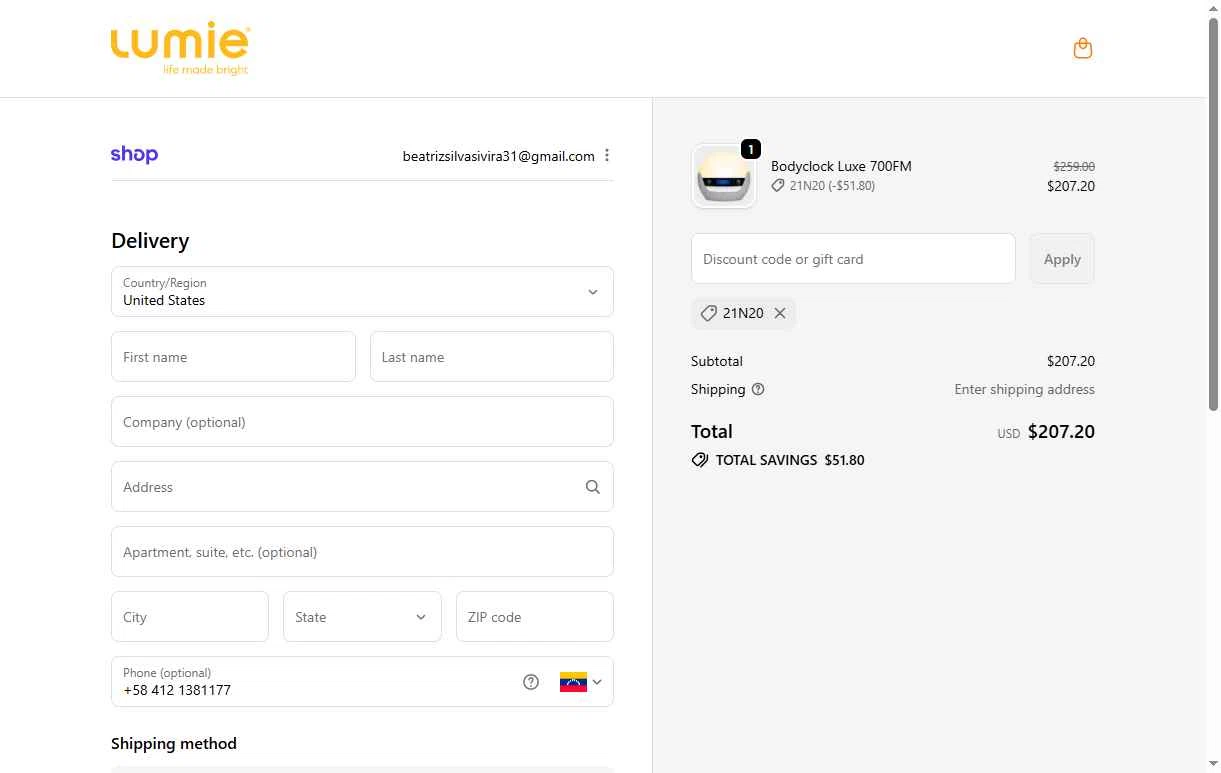Viewport: 1221px width, 773px height.
Task: Focus the Last name field
Action: (x=492, y=357)
